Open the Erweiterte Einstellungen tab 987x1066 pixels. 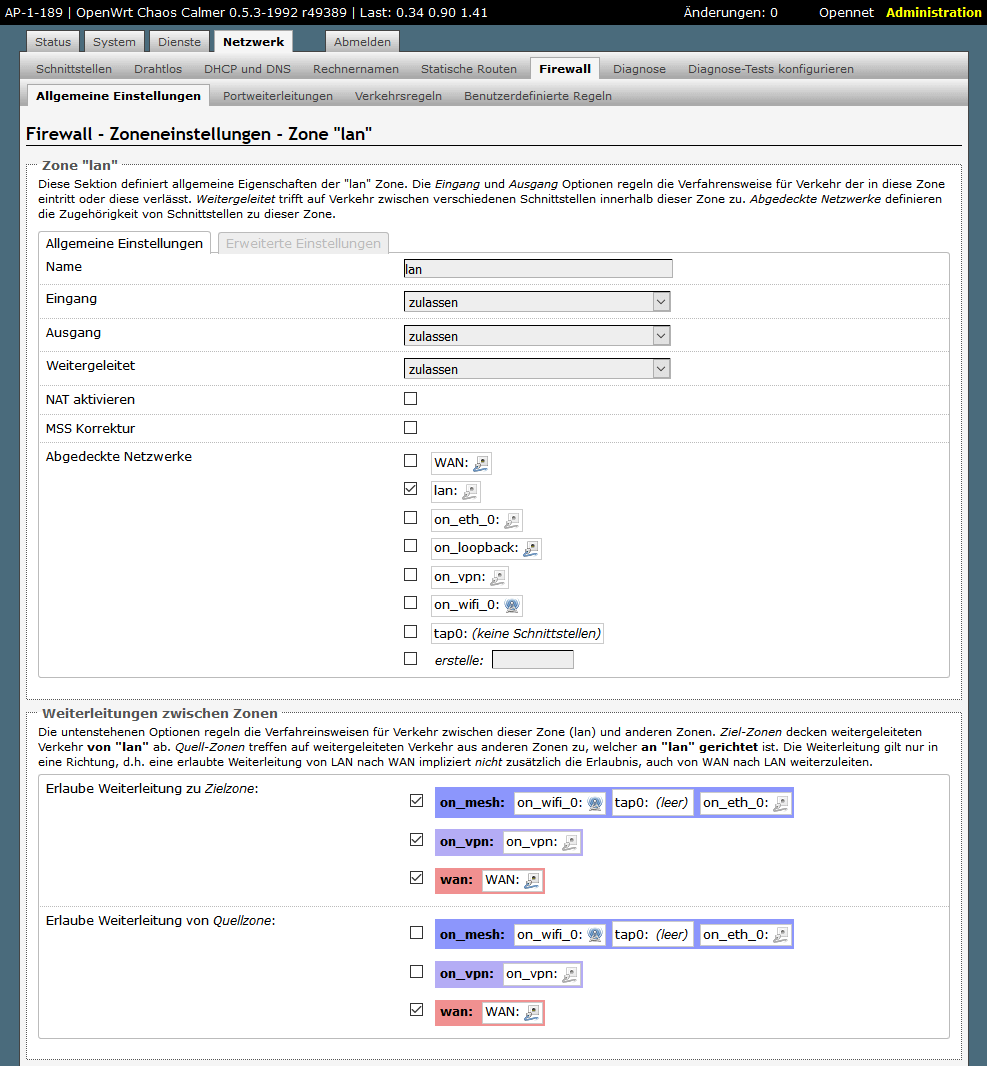point(303,243)
